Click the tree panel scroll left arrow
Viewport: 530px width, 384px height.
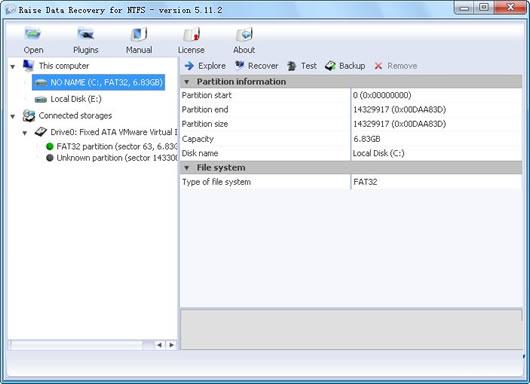coord(159,345)
